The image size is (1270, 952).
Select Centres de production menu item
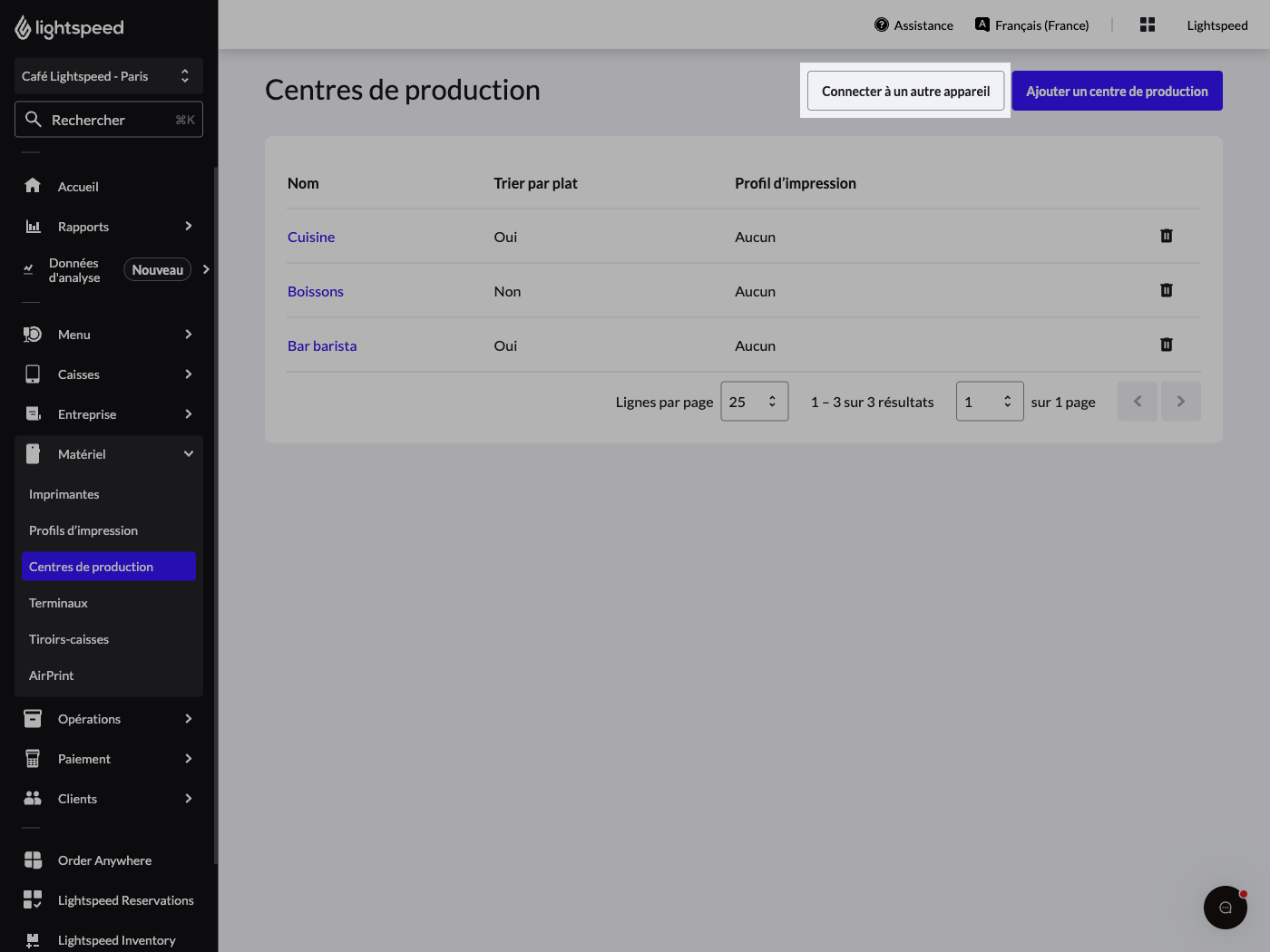click(x=109, y=567)
